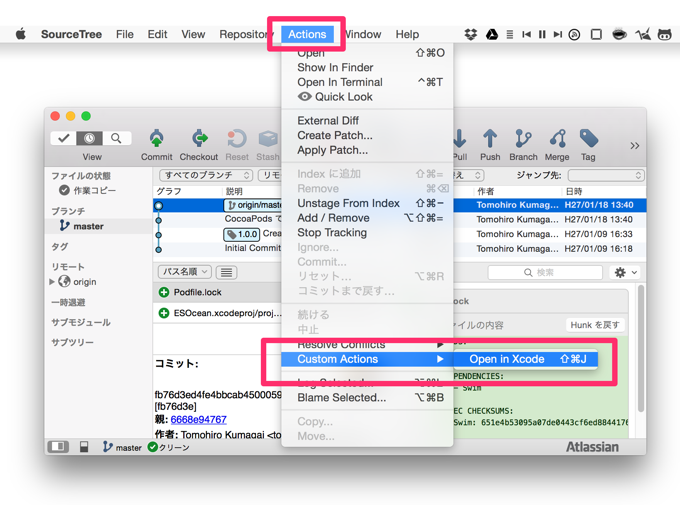
Task: Toggle the sidebar visibility button
Action: [58, 447]
